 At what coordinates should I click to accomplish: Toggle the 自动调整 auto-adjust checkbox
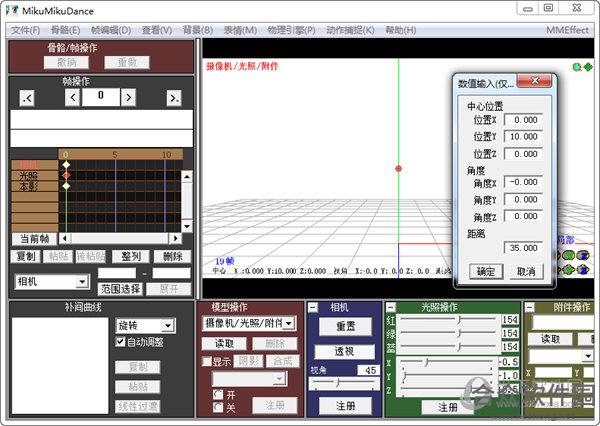point(120,341)
